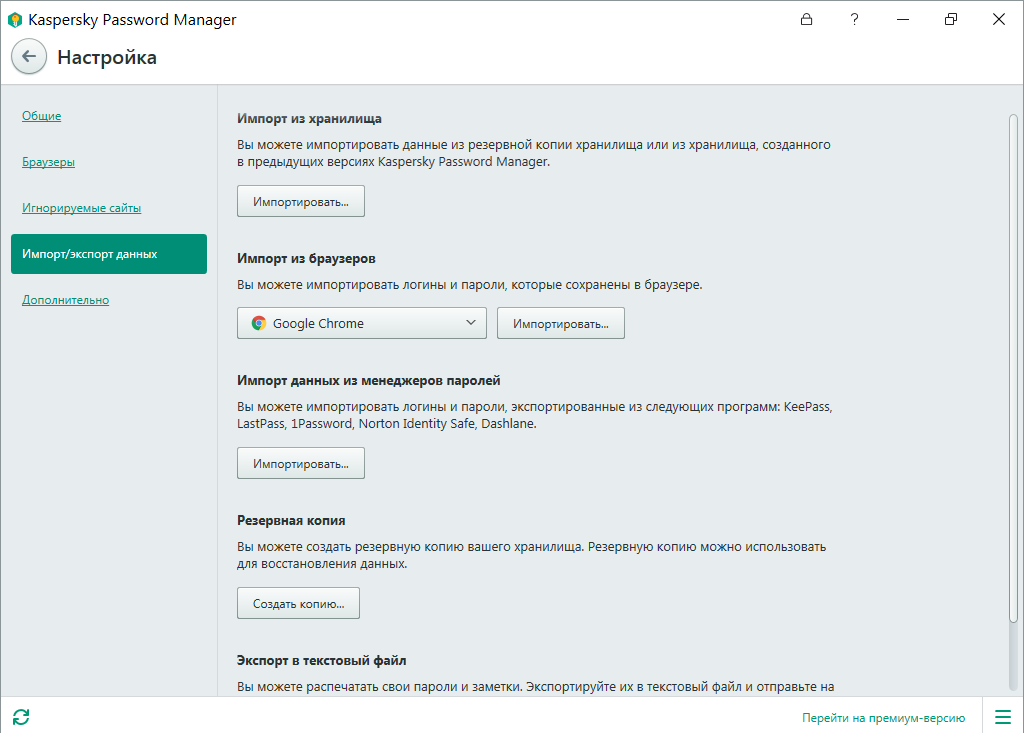Click the window restore button

[x=951, y=19]
